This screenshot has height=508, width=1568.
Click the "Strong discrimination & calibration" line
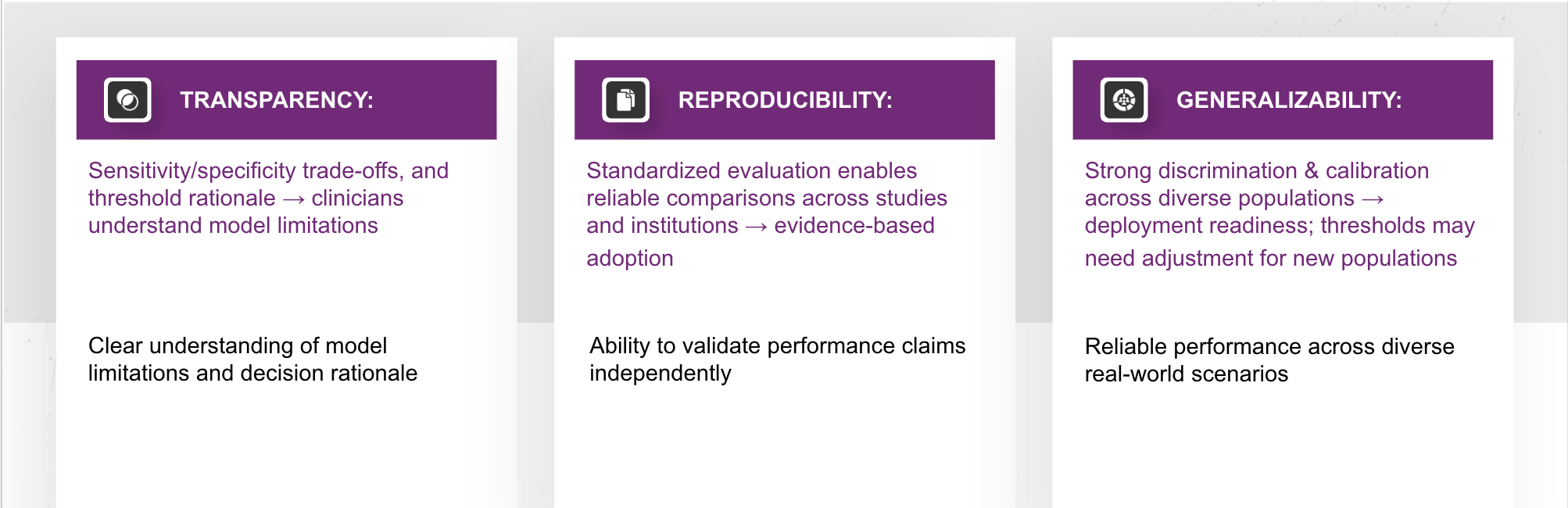tap(1256, 170)
